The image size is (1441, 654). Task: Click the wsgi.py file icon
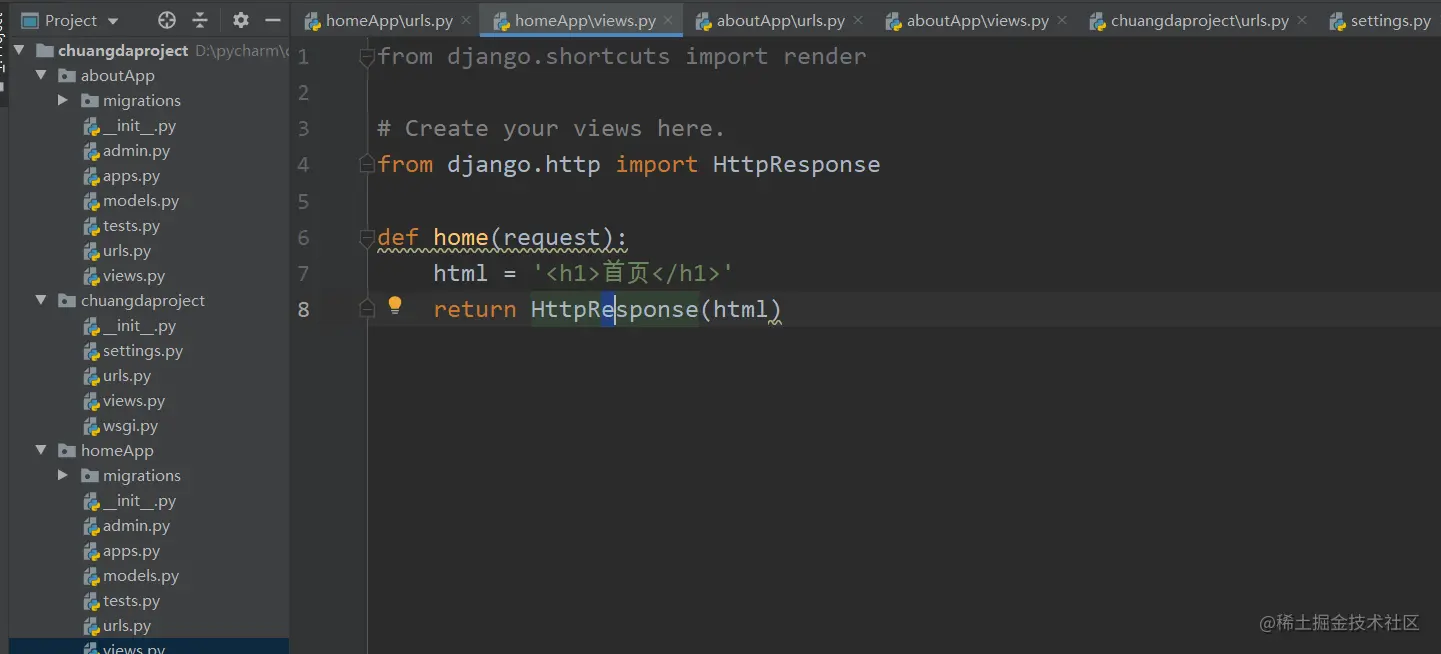pos(91,425)
